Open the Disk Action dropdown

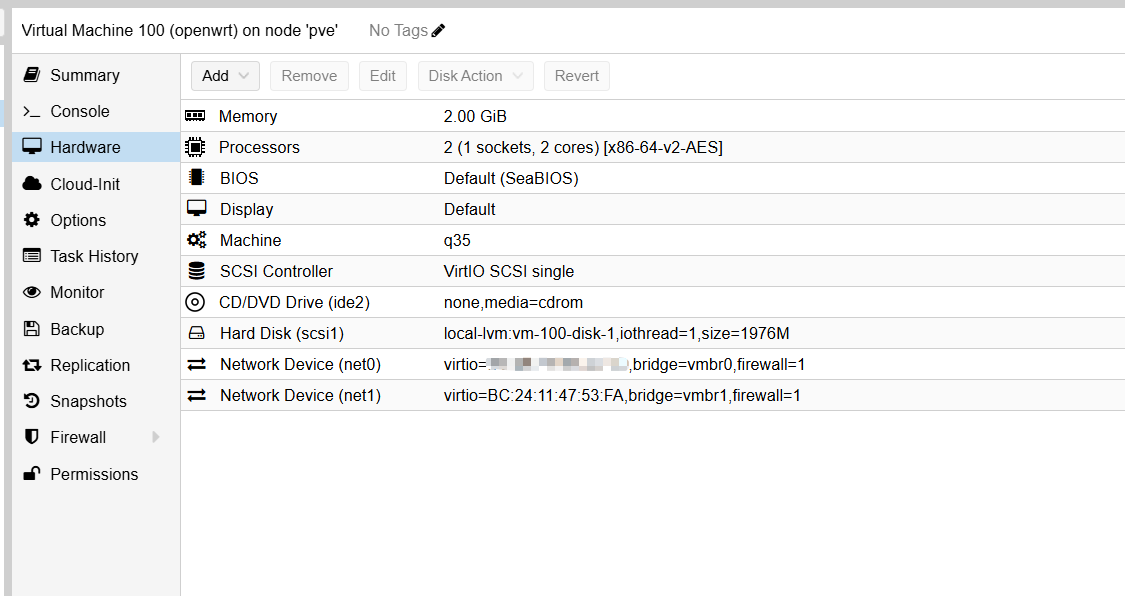[x=475, y=76]
